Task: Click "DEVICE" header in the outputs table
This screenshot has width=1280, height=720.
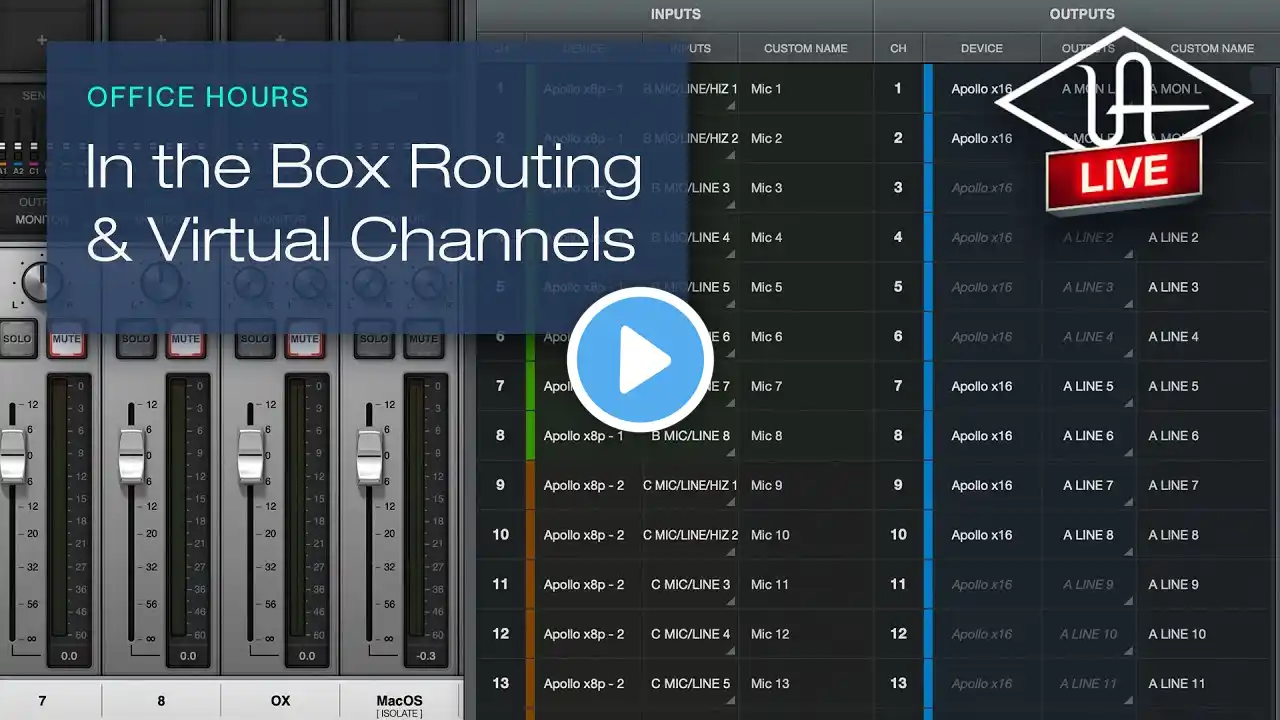Action: [x=982, y=48]
